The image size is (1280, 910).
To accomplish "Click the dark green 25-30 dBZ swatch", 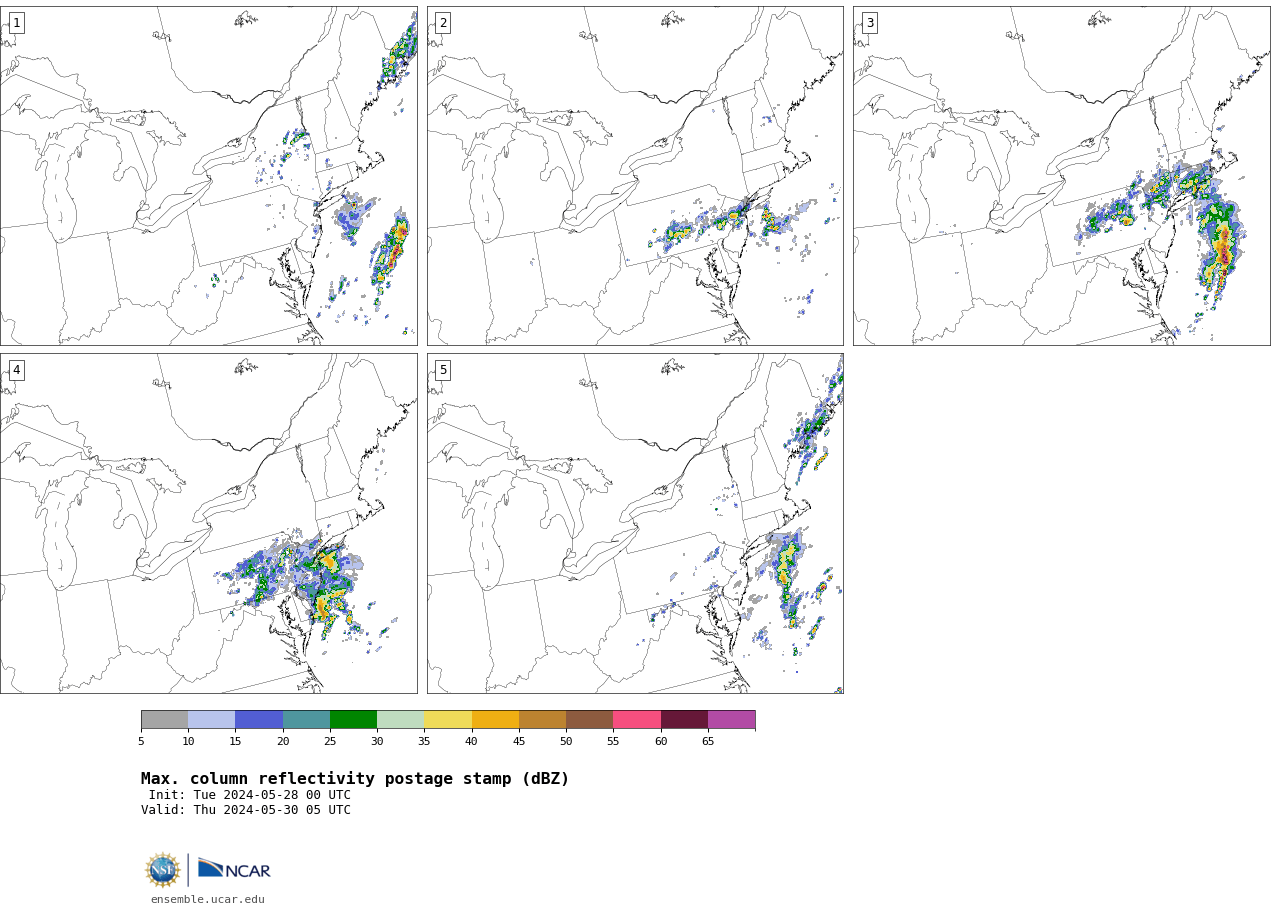I will [x=353, y=720].
